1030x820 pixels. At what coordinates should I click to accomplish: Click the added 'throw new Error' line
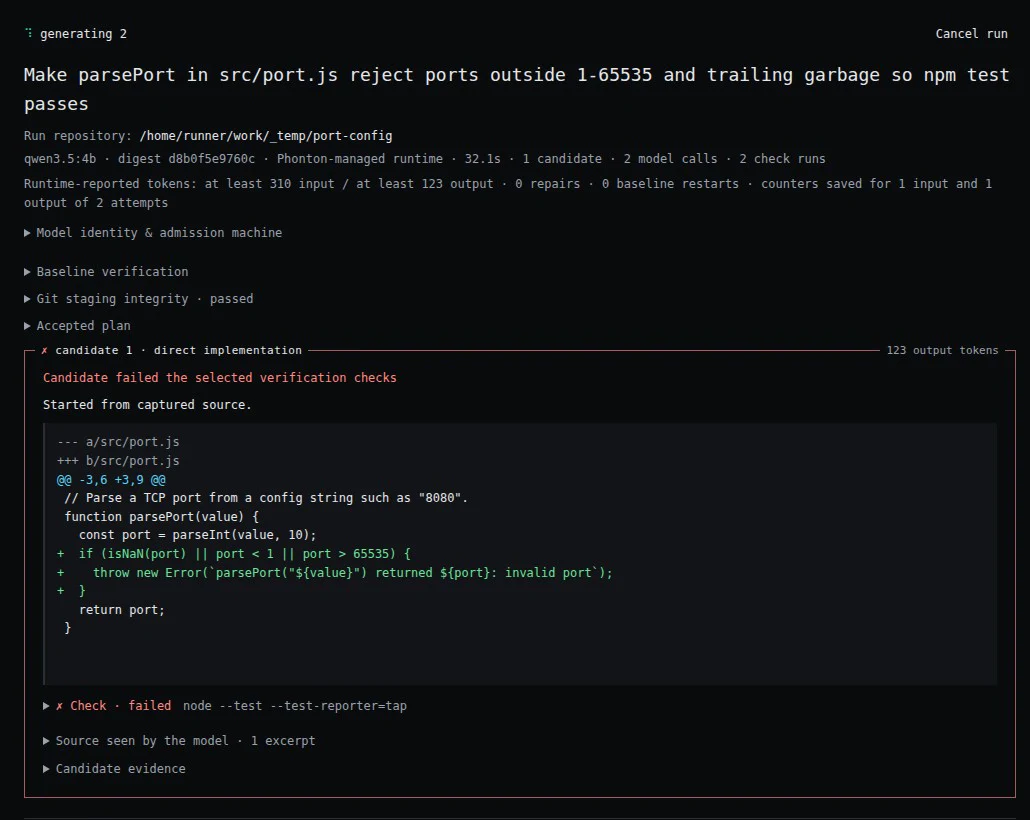(335, 572)
